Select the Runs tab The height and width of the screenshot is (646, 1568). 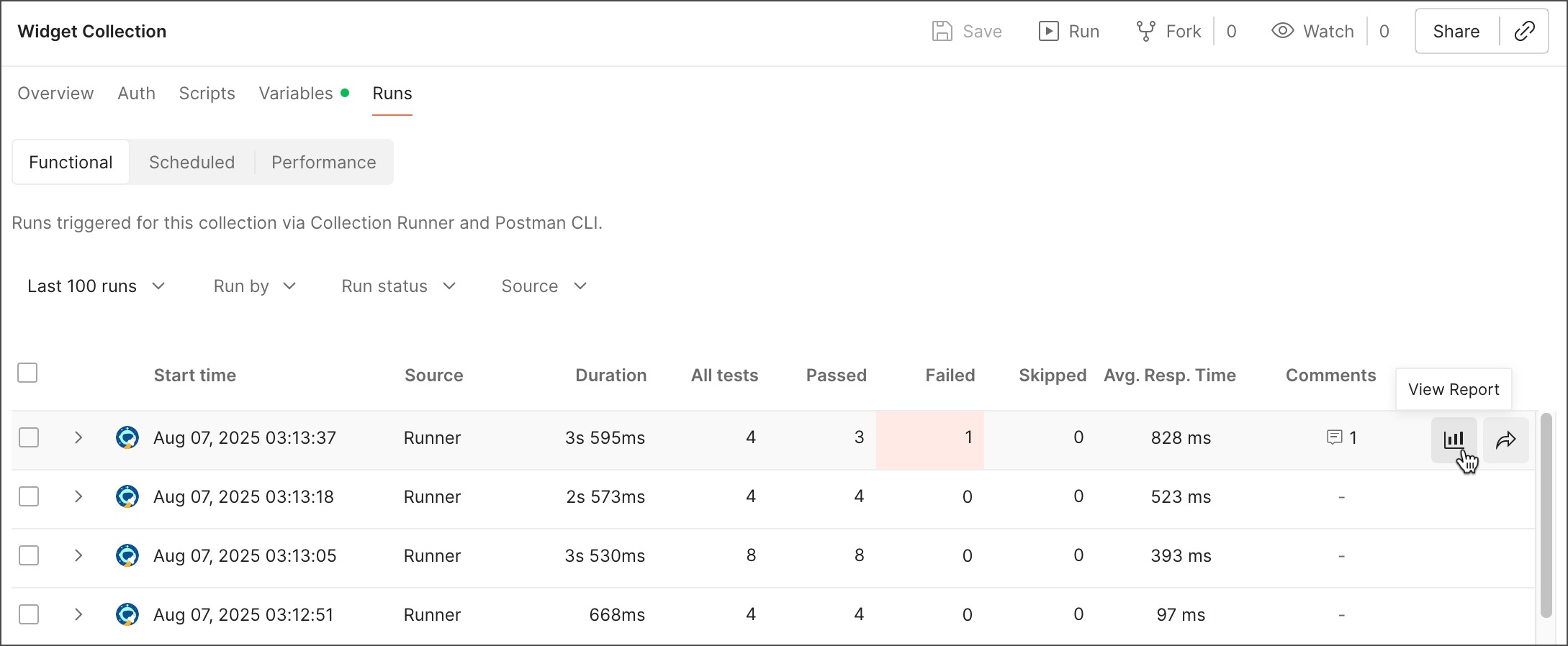[392, 94]
